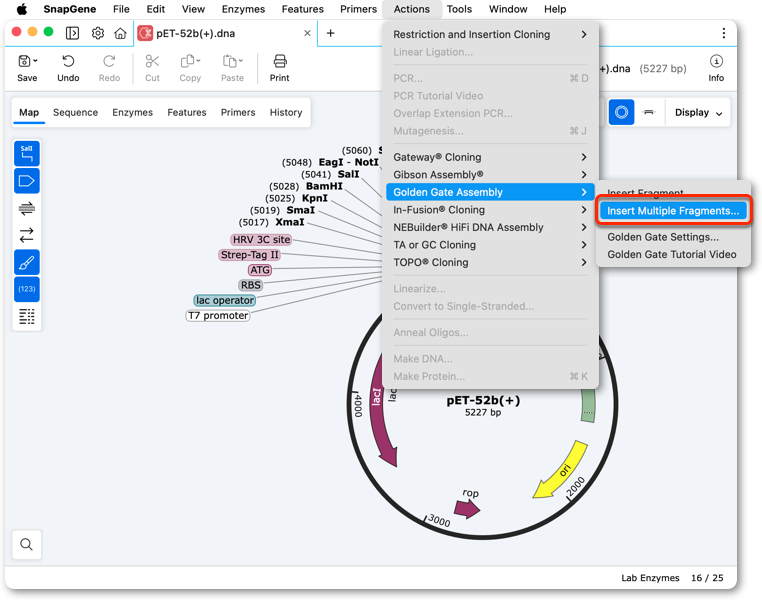Select the linear map view button
This screenshot has width=762, height=600.
648,113
